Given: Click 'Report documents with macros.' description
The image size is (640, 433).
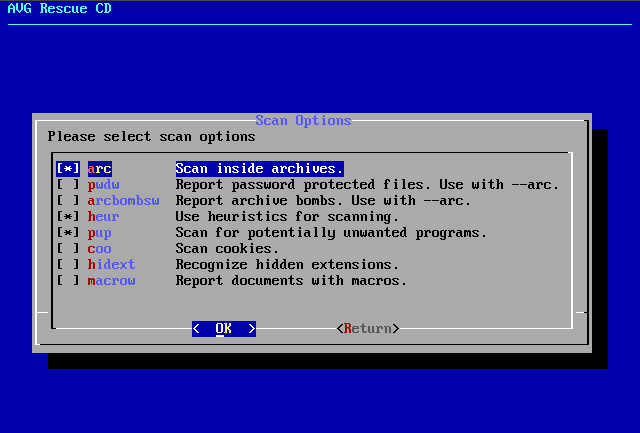Looking at the screenshot, I should [291, 280].
